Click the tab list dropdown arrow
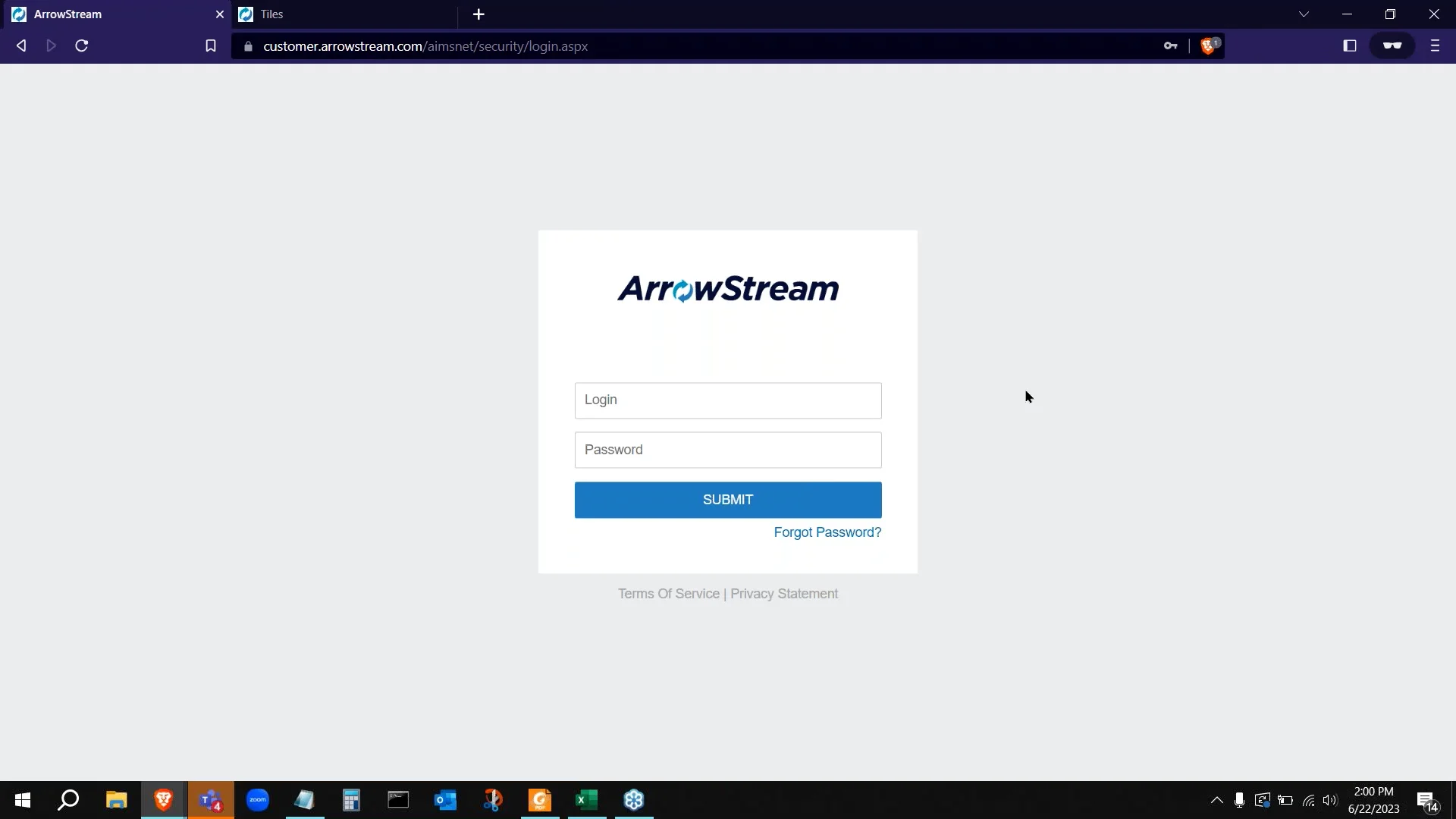1456x819 pixels. (x=1304, y=14)
